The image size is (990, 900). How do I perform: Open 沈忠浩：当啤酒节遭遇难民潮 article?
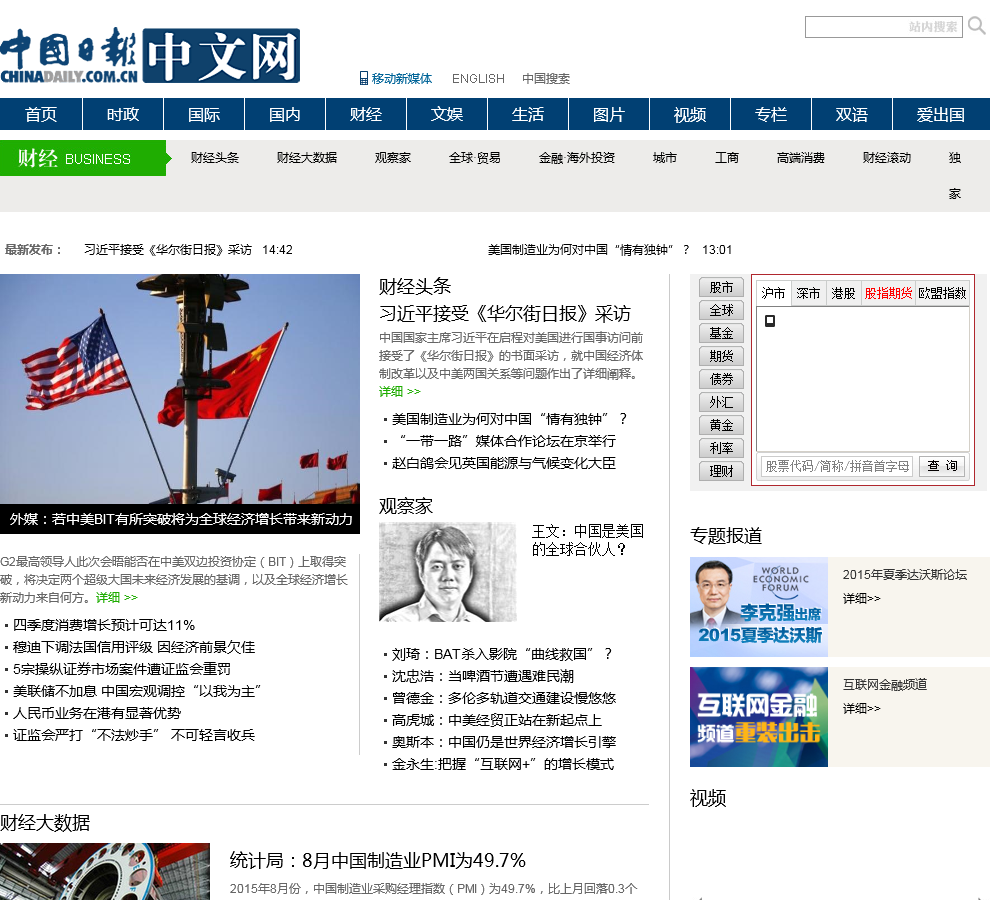tap(482, 676)
